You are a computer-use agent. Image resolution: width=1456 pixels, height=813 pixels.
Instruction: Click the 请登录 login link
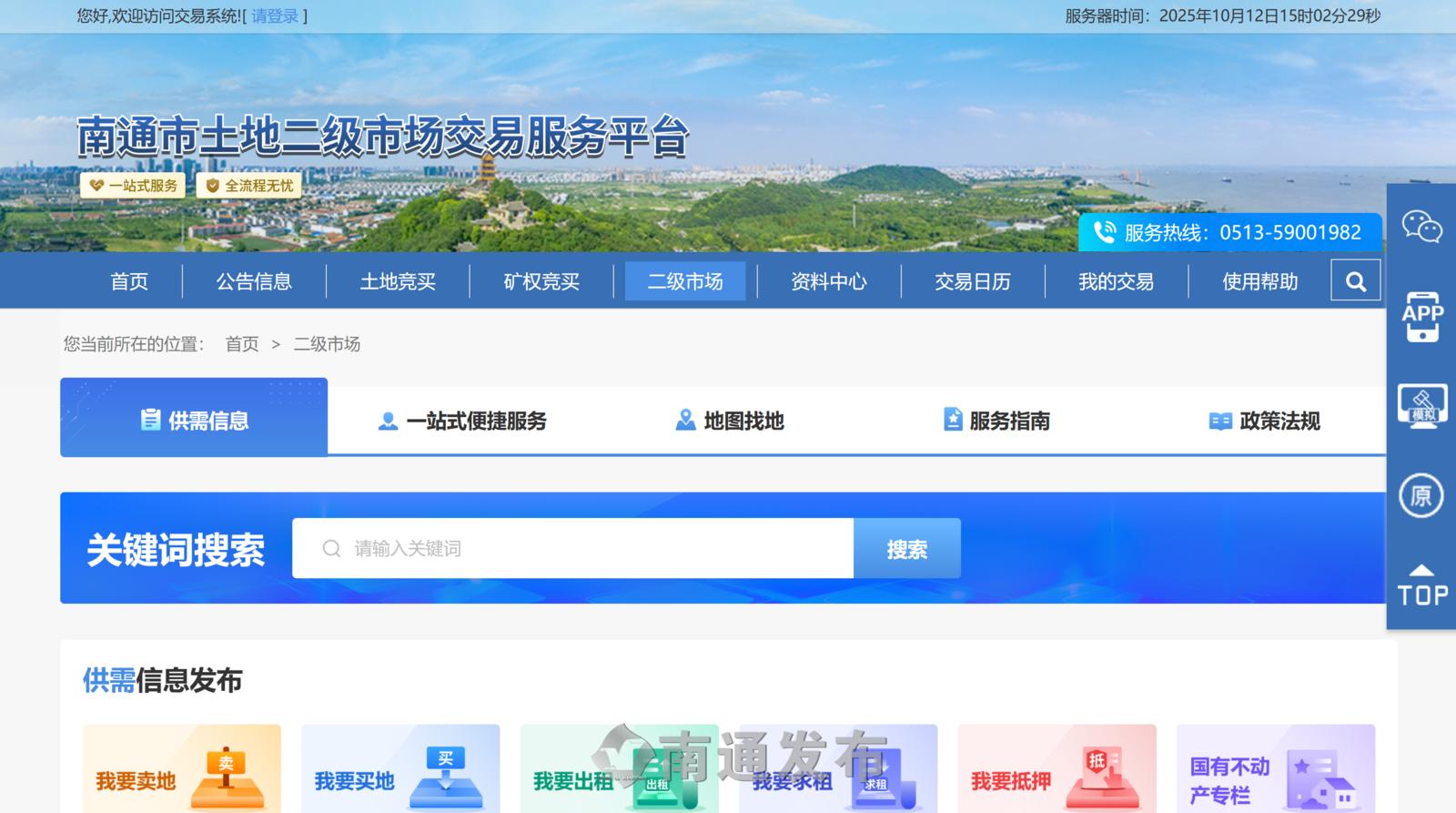[275, 16]
